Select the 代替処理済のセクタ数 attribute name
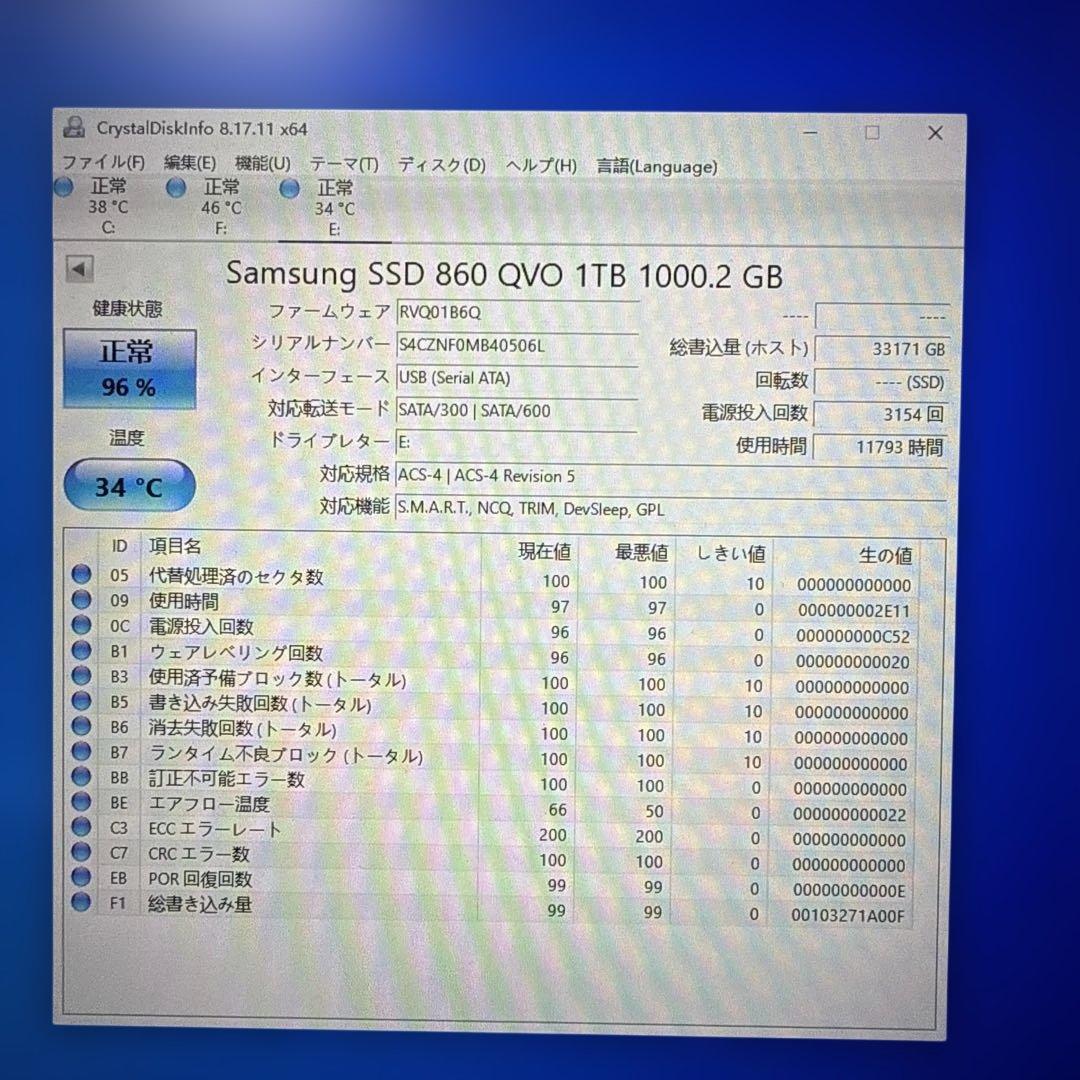 [x=236, y=577]
